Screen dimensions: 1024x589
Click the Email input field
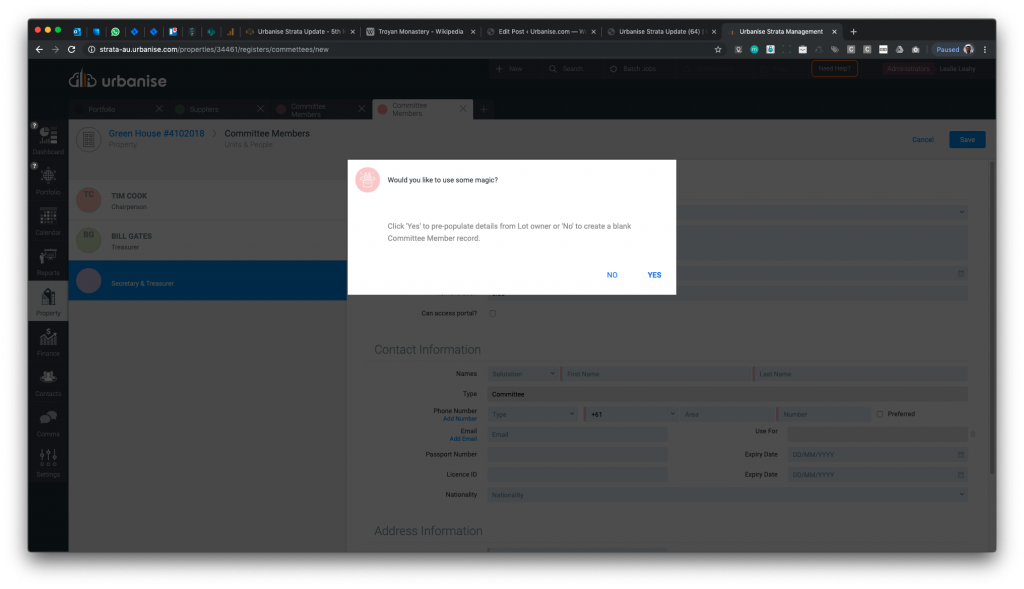point(578,435)
